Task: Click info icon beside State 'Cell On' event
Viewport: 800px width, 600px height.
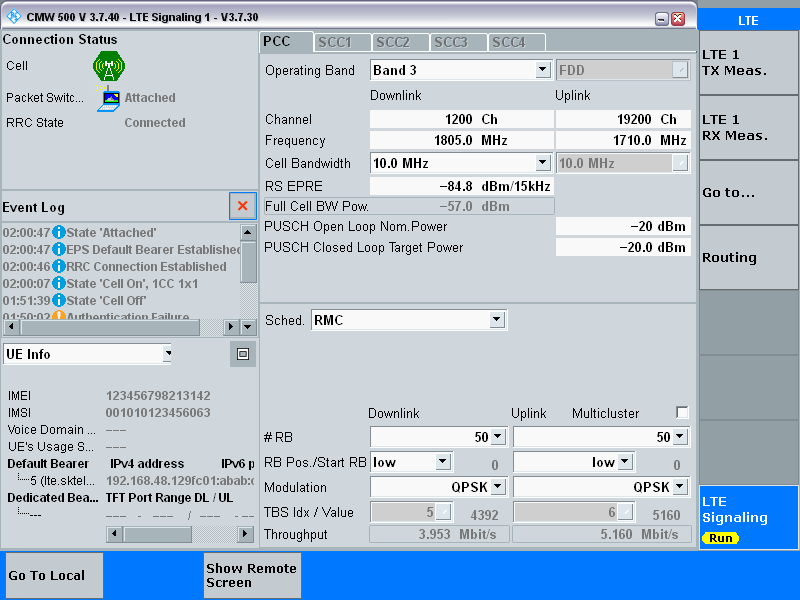Action: click(x=59, y=283)
